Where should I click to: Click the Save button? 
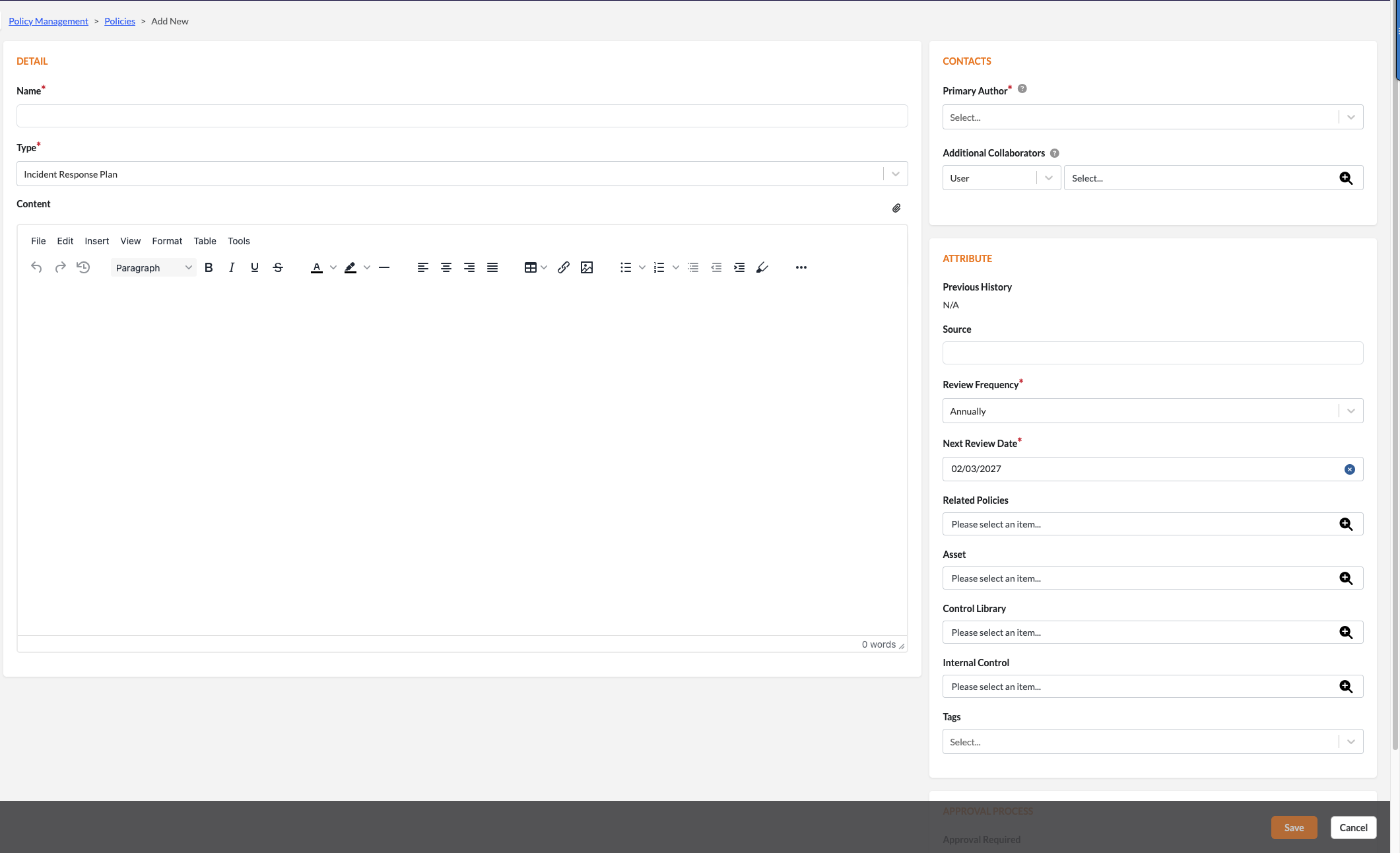[x=1293, y=828]
